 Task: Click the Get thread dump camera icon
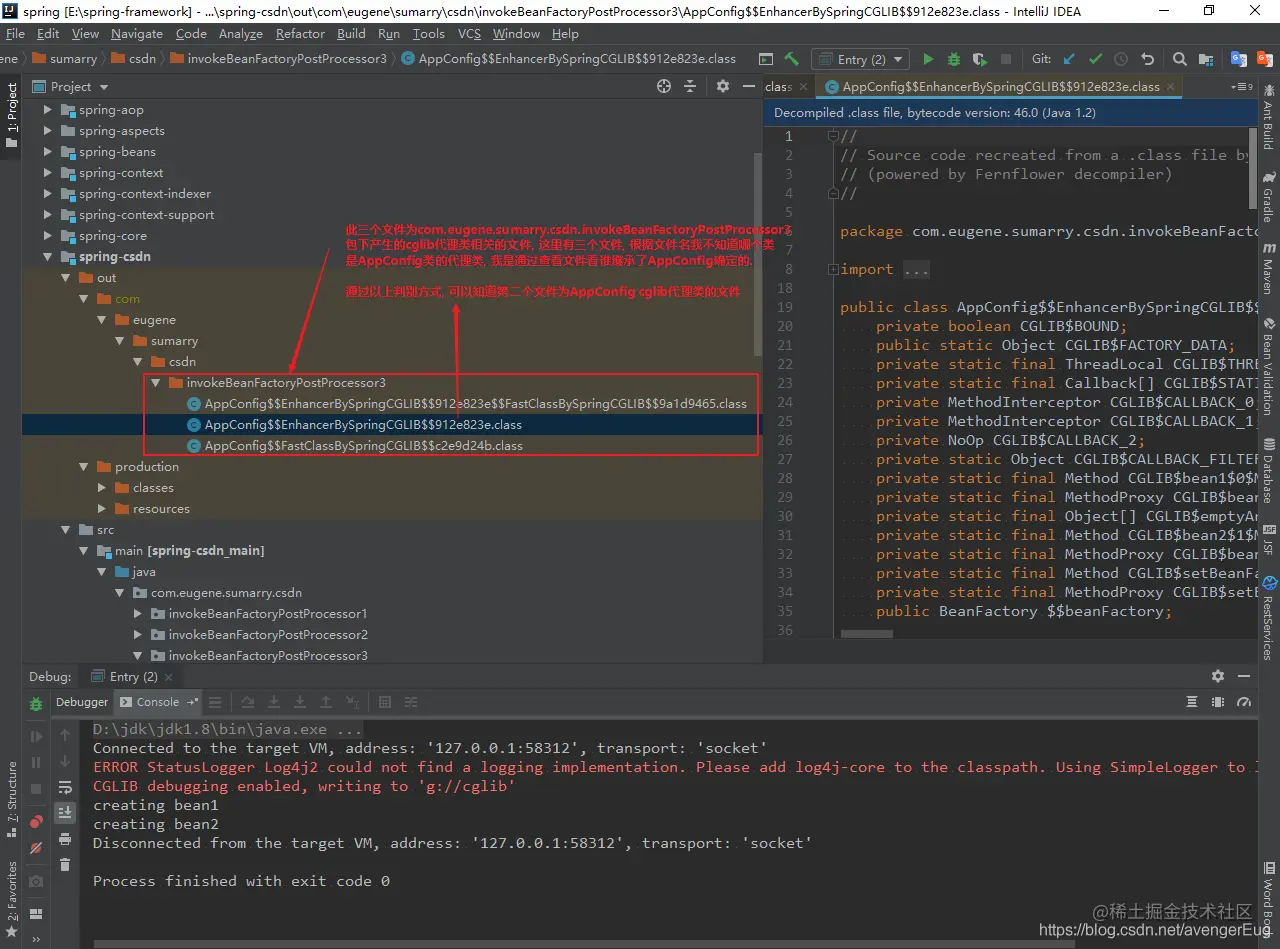click(36, 881)
